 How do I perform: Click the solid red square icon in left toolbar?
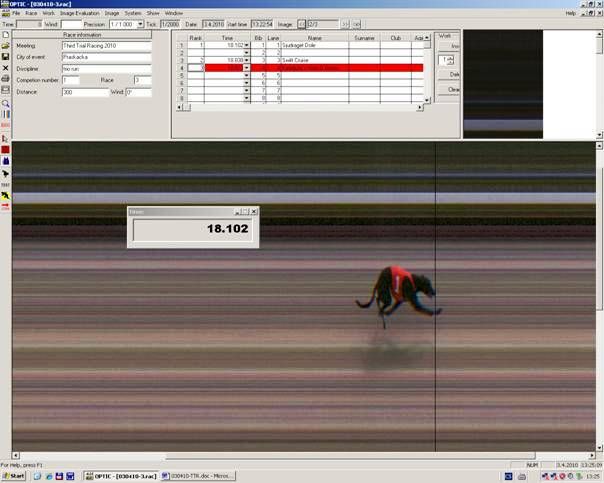5,149
